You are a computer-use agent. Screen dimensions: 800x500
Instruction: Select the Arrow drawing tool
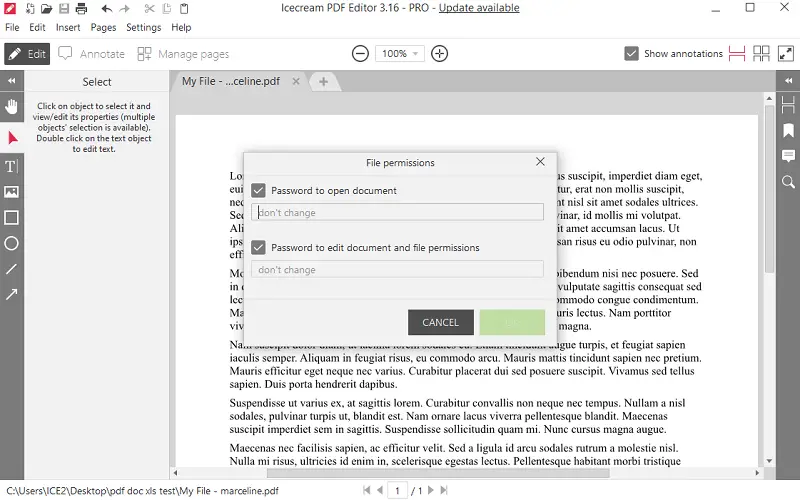(x=11, y=294)
